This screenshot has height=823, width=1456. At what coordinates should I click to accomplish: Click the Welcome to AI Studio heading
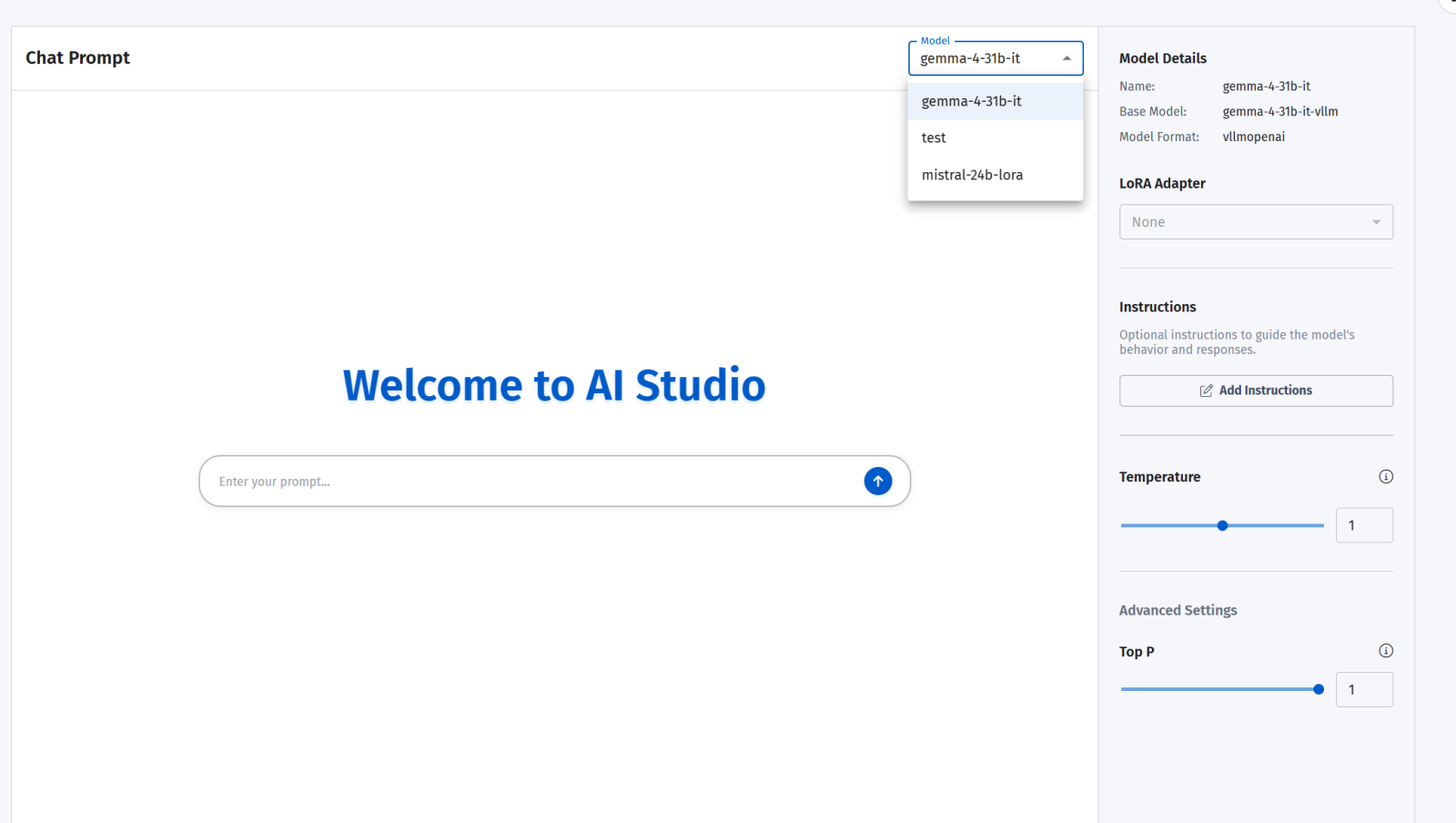point(554,385)
